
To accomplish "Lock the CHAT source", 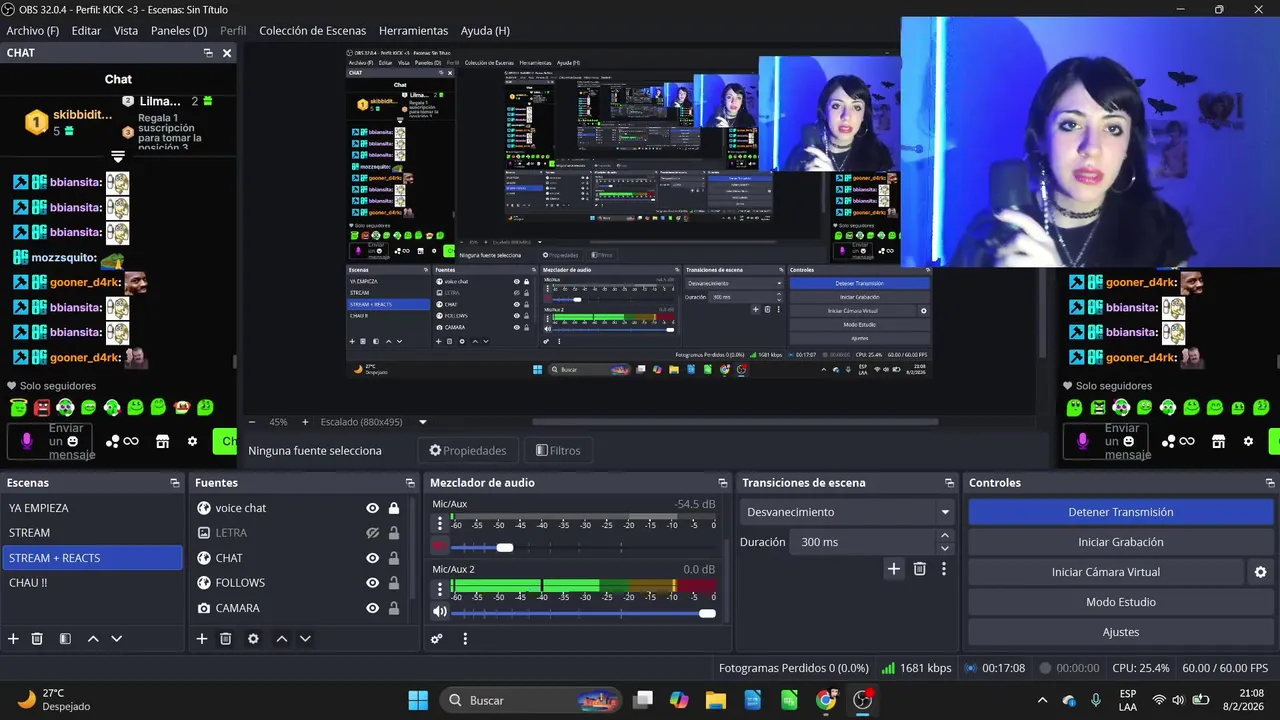I will [x=394, y=558].
